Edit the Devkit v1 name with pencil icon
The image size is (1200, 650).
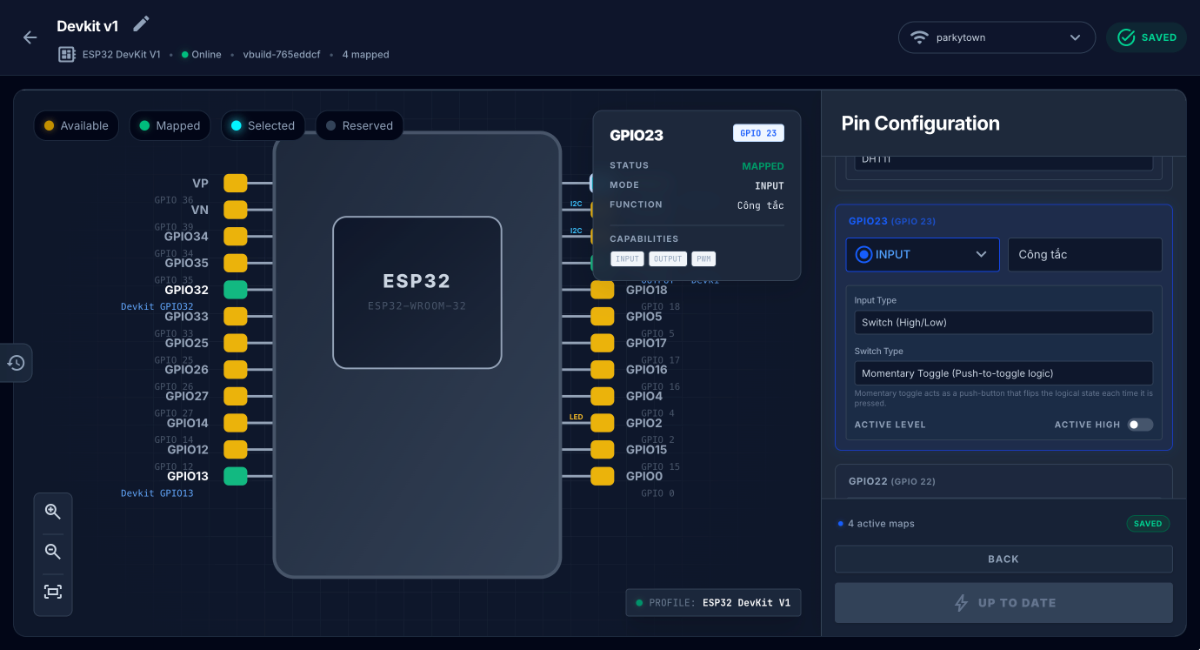[x=141, y=23]
